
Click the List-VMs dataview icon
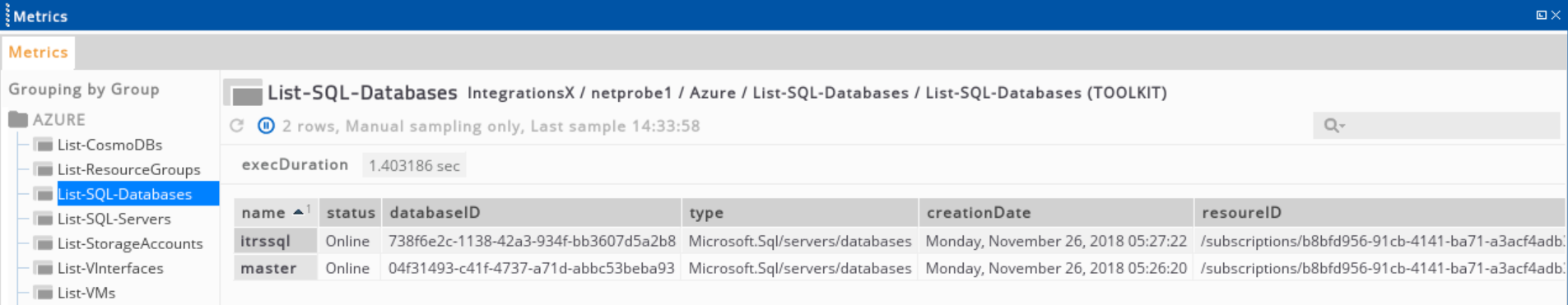(44, 293)
